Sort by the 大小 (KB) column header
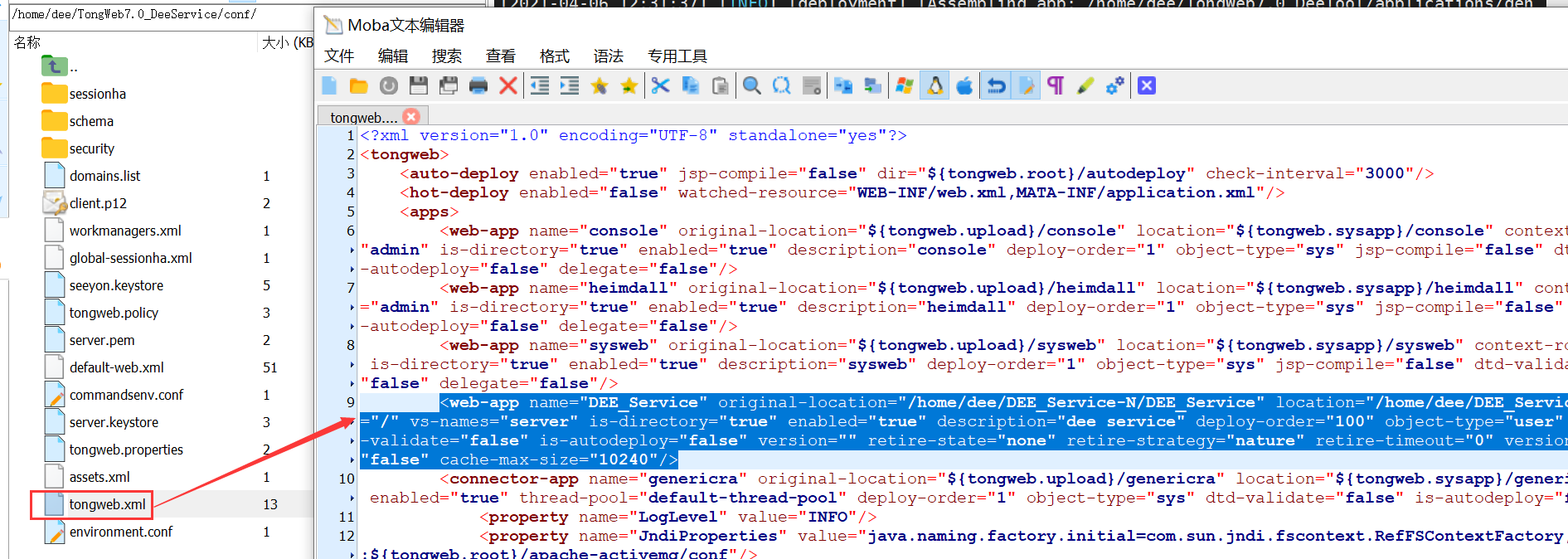The height and width of the screenshot is (559, 1568). pyautogui.click(x=287, y=42)
